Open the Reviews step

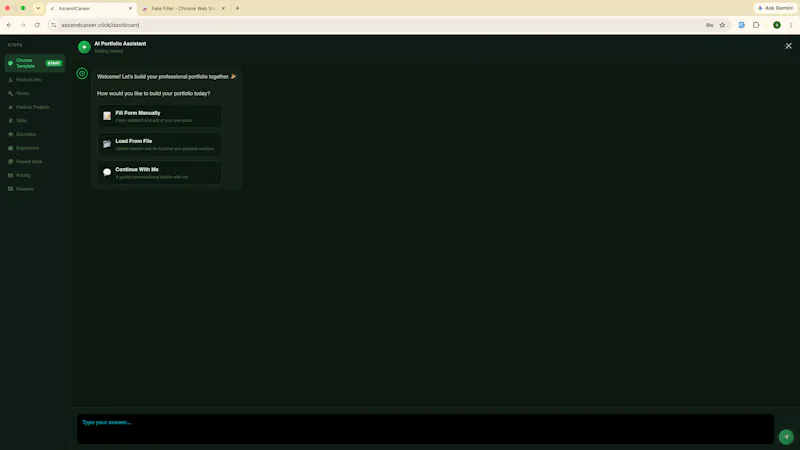[x=24, y=189]
